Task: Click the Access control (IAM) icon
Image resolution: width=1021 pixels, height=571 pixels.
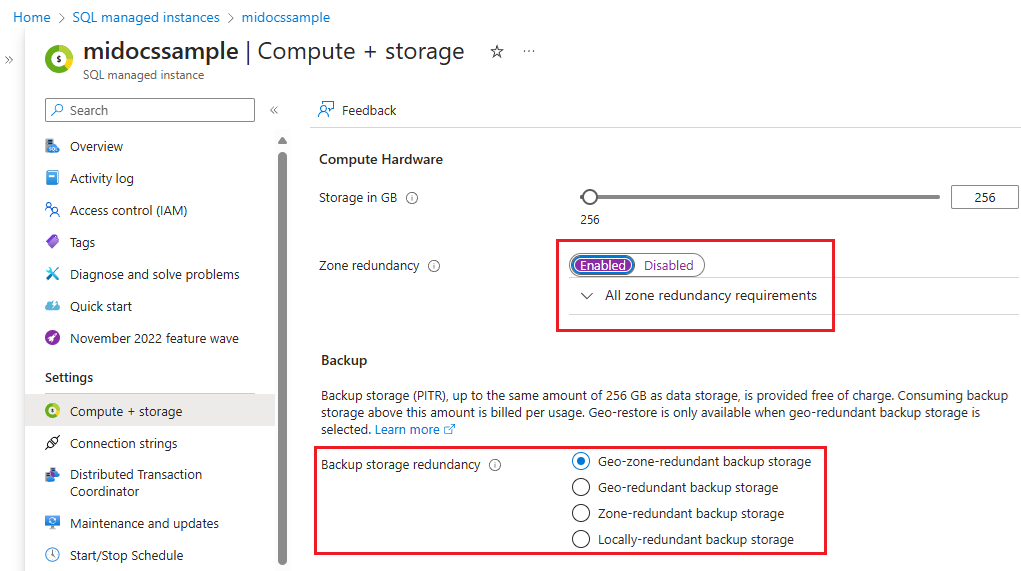Action: [x=53, y=210]
